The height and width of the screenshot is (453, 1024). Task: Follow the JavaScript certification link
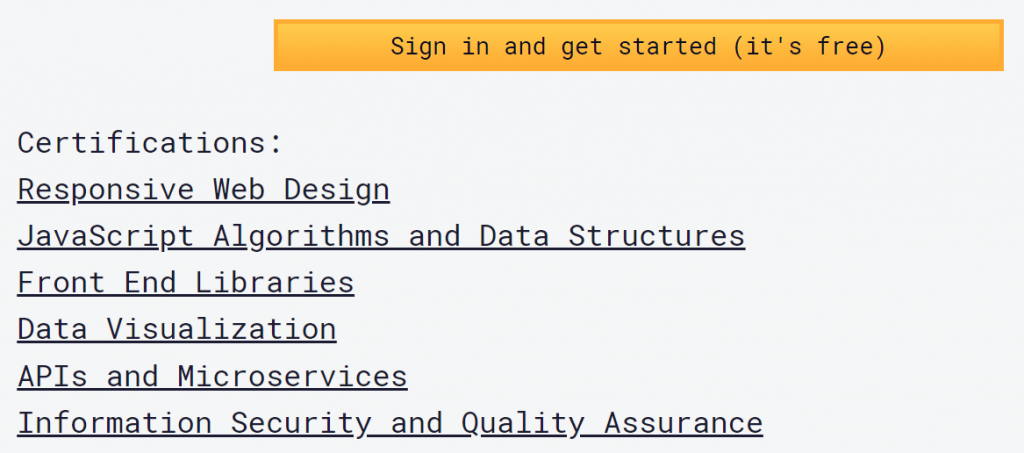(381, 236)
